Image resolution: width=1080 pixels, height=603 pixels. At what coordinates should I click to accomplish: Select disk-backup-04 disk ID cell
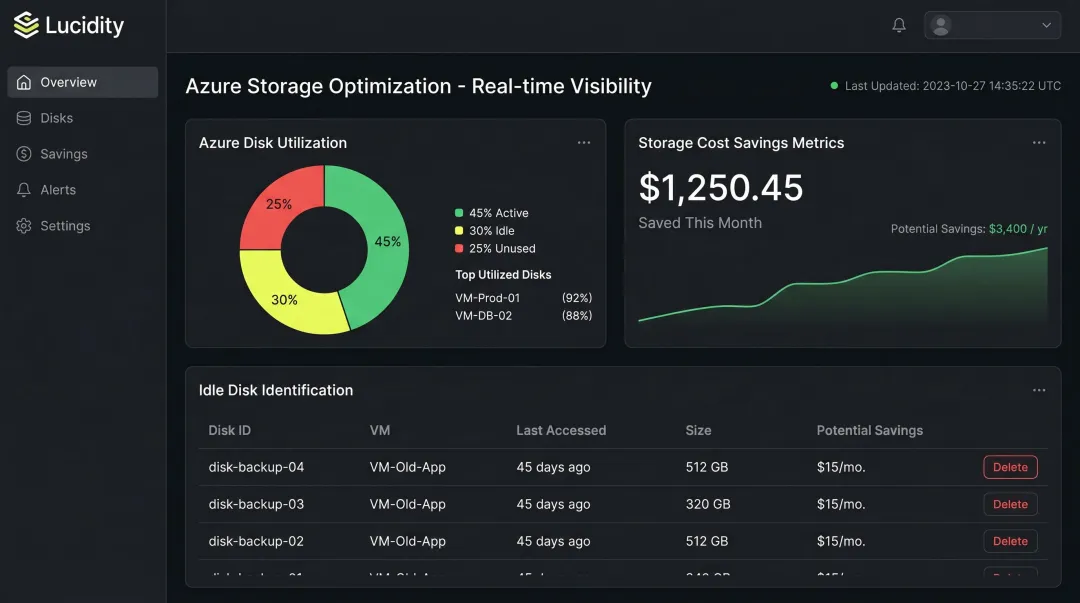tap(256, 467)
